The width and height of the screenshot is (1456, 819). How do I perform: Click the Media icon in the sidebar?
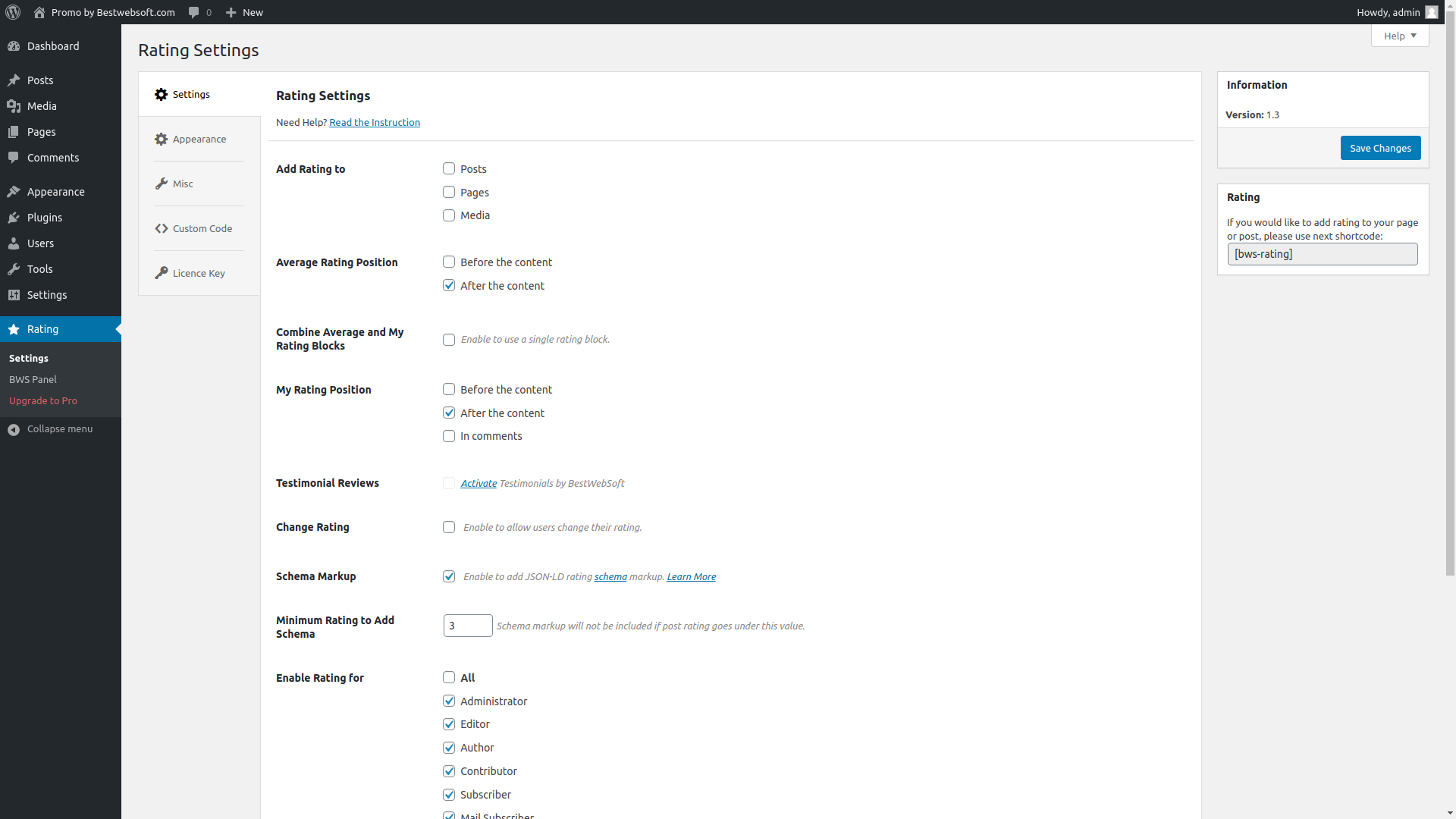[x=14, y=106]
